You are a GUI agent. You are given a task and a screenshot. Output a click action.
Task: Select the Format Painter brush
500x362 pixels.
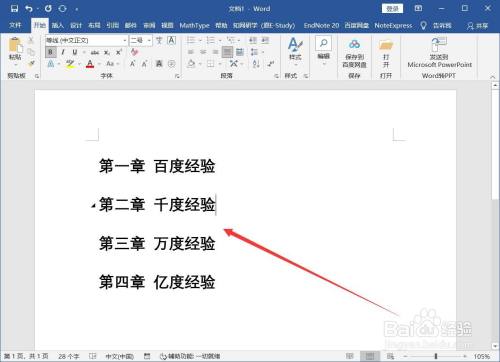point(31,63)
